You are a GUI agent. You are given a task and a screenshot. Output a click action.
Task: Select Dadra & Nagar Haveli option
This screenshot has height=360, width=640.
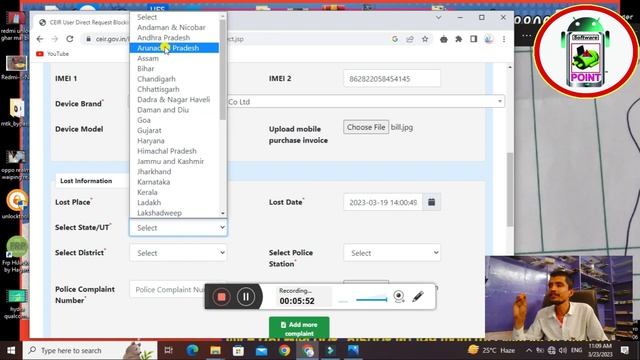(x=174, y=100)
